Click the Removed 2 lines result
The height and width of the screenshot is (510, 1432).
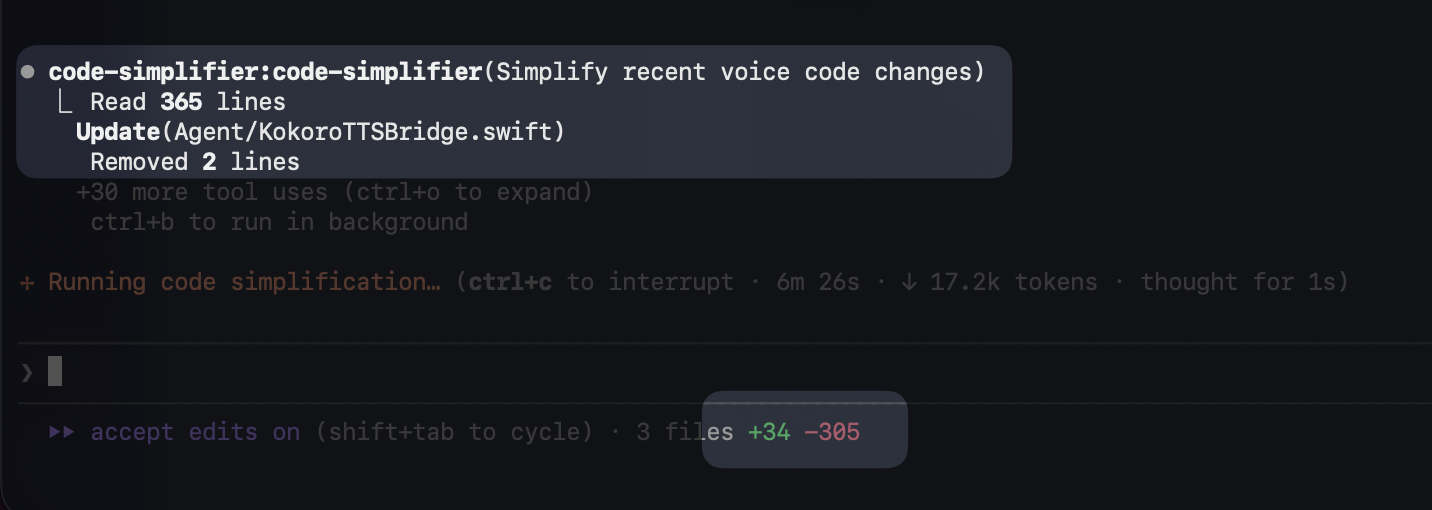(194, 162)
